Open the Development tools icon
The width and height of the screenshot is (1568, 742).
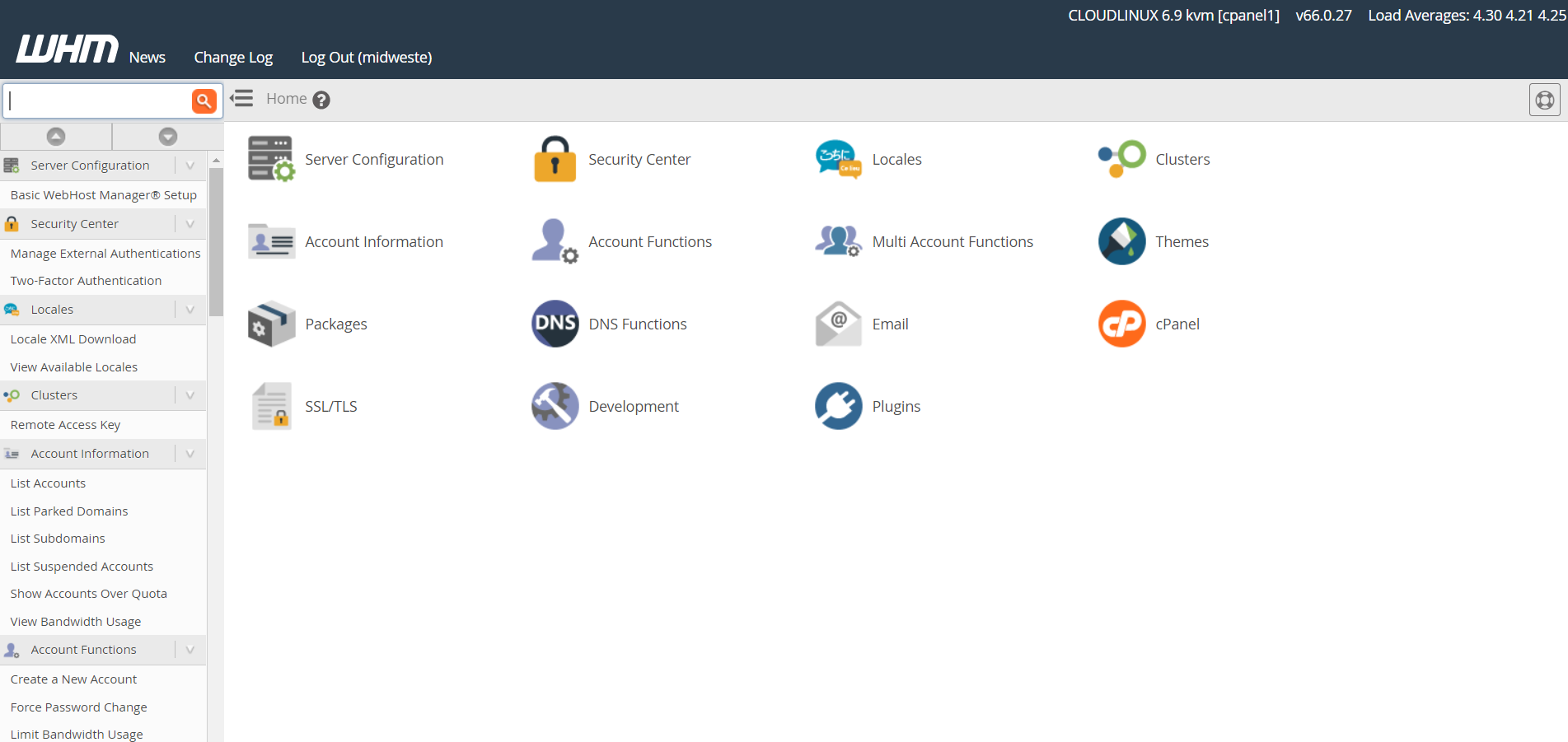[x=555, y=406]
